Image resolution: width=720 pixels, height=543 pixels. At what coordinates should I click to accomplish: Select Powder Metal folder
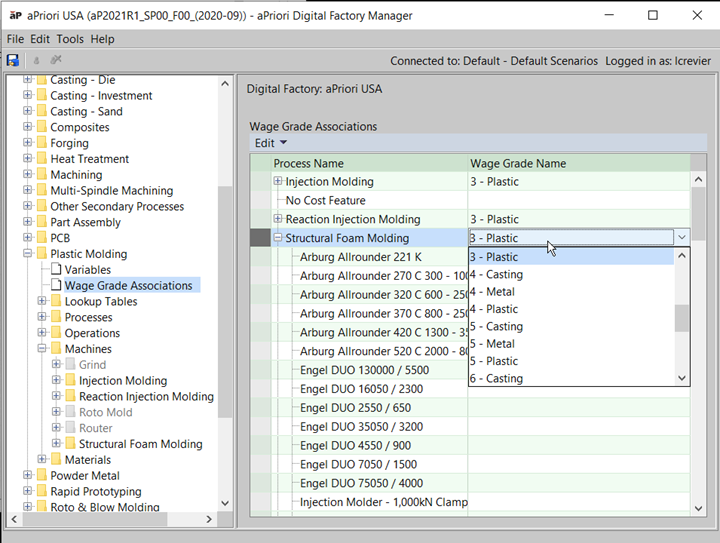[85, 476]
